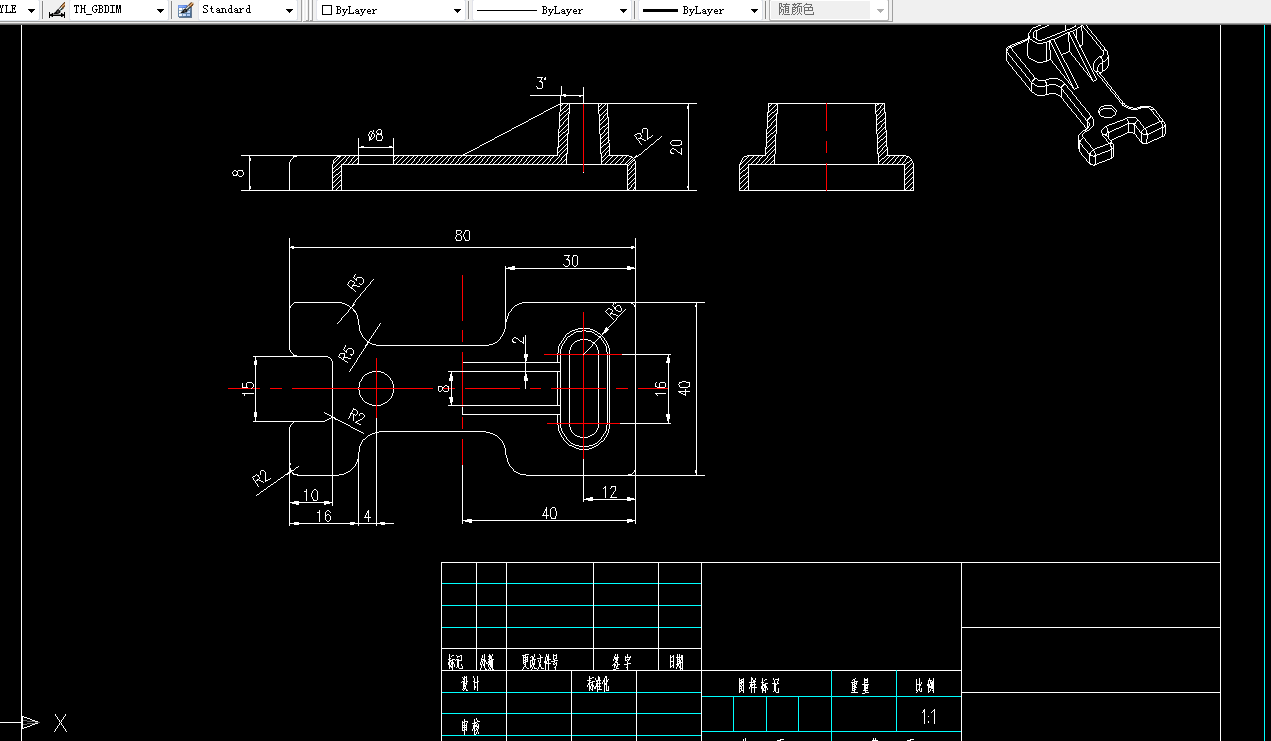The image size is (1271, 741).
Task: Click the white ByLayer color swatch box
Action: (327, 10)
